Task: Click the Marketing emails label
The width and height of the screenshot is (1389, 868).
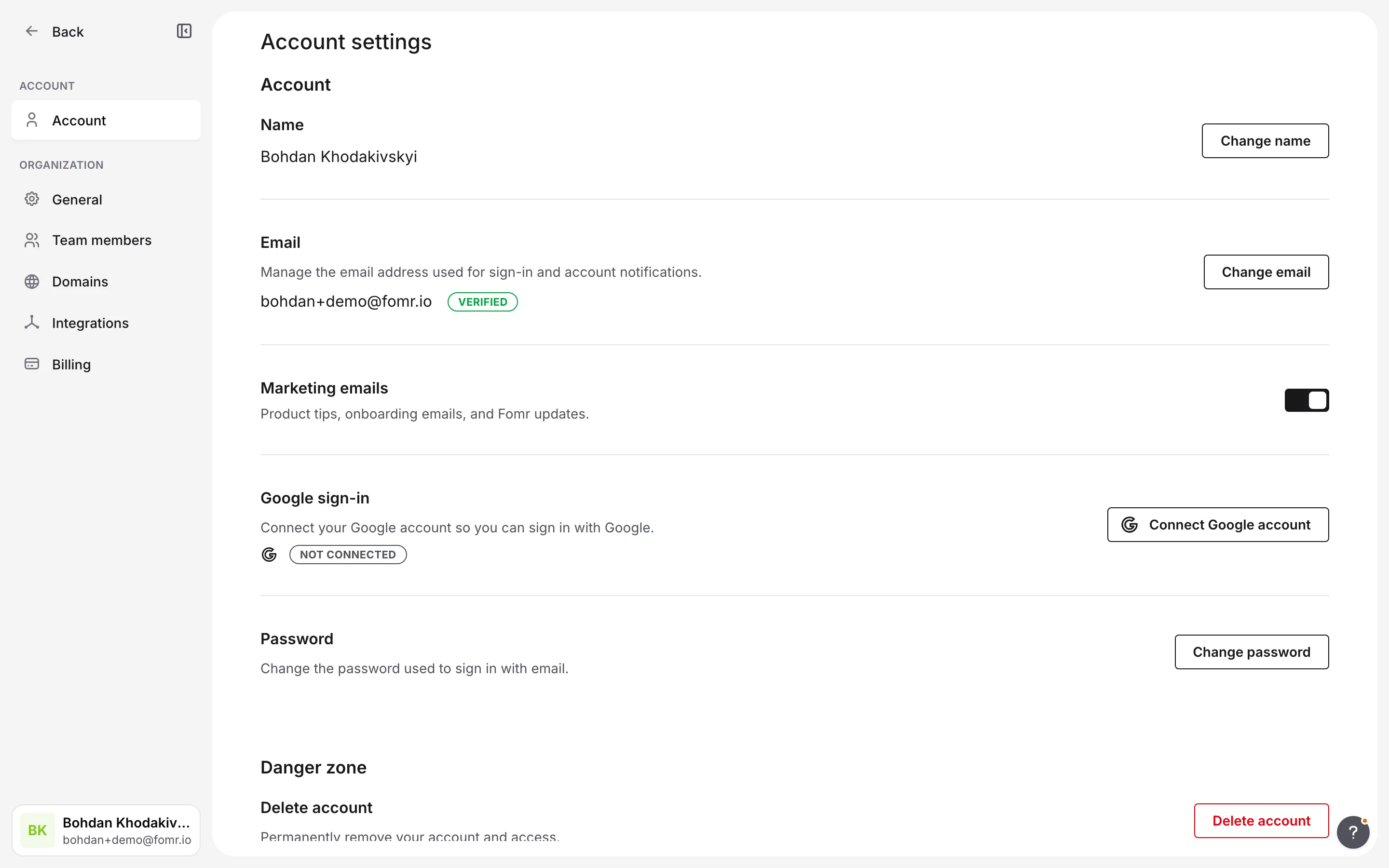Action: coord(324,388)
